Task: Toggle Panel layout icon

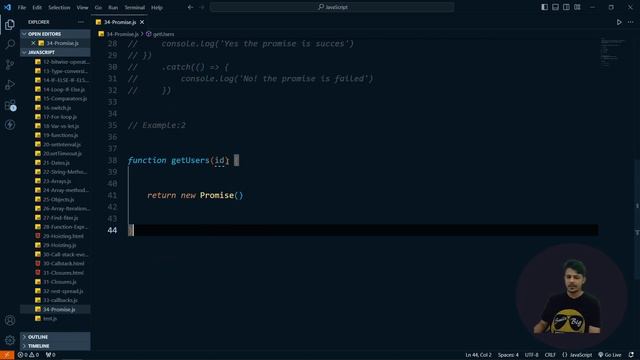Action: tap(555, 7)
